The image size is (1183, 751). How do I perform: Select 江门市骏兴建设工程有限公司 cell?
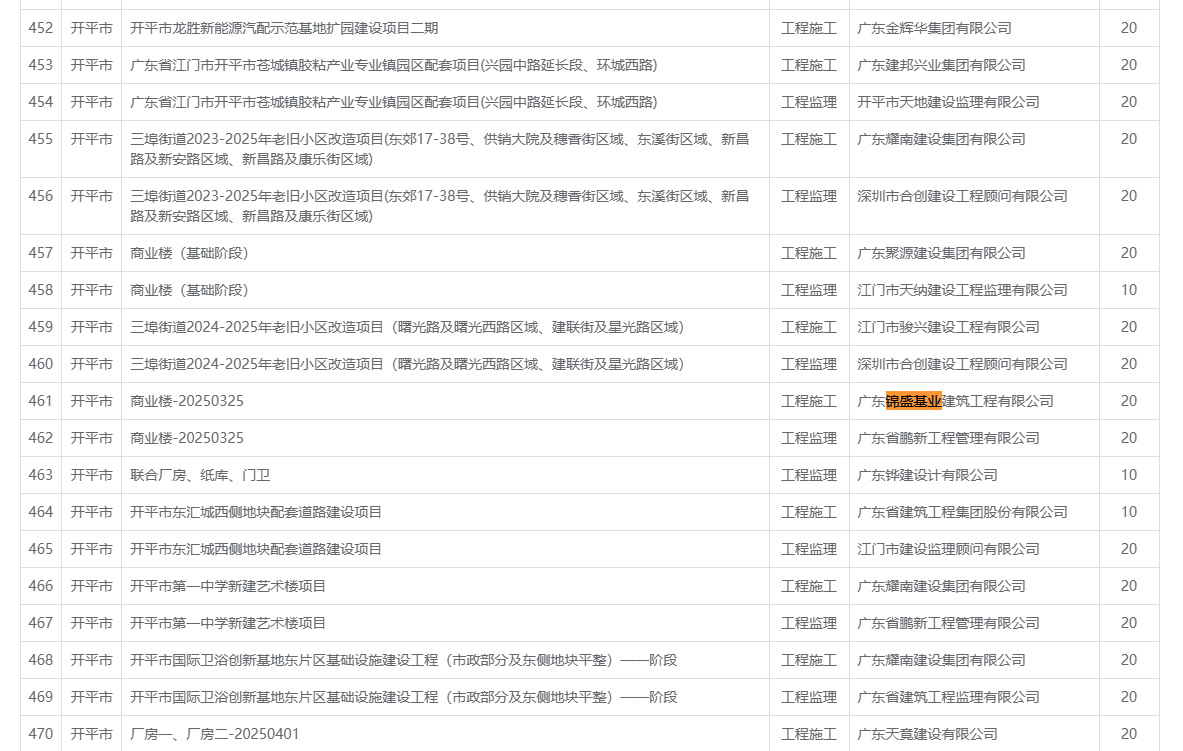[948, 327]
